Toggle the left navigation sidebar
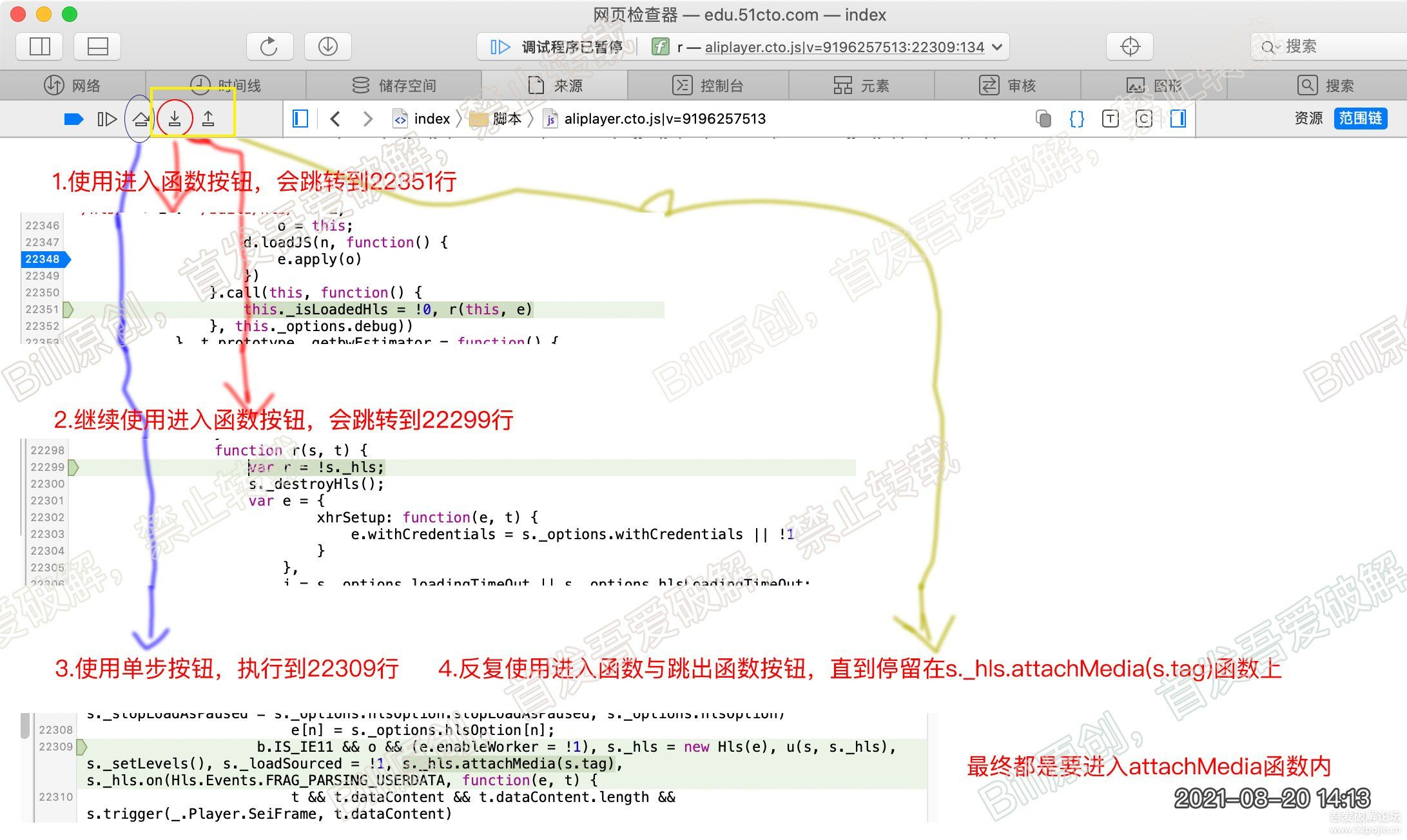1407x840 pixels. pos(300,119)
